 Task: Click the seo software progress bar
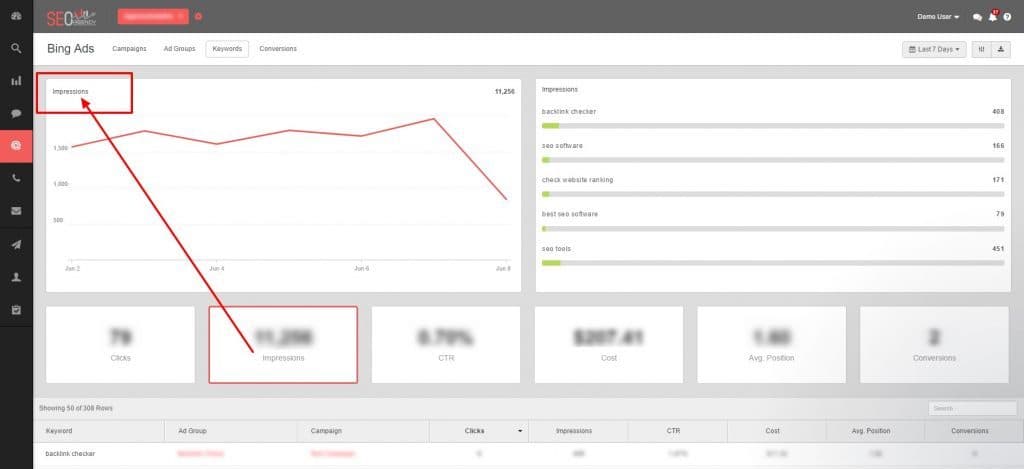pyautogui.click(x=773, y=159)
